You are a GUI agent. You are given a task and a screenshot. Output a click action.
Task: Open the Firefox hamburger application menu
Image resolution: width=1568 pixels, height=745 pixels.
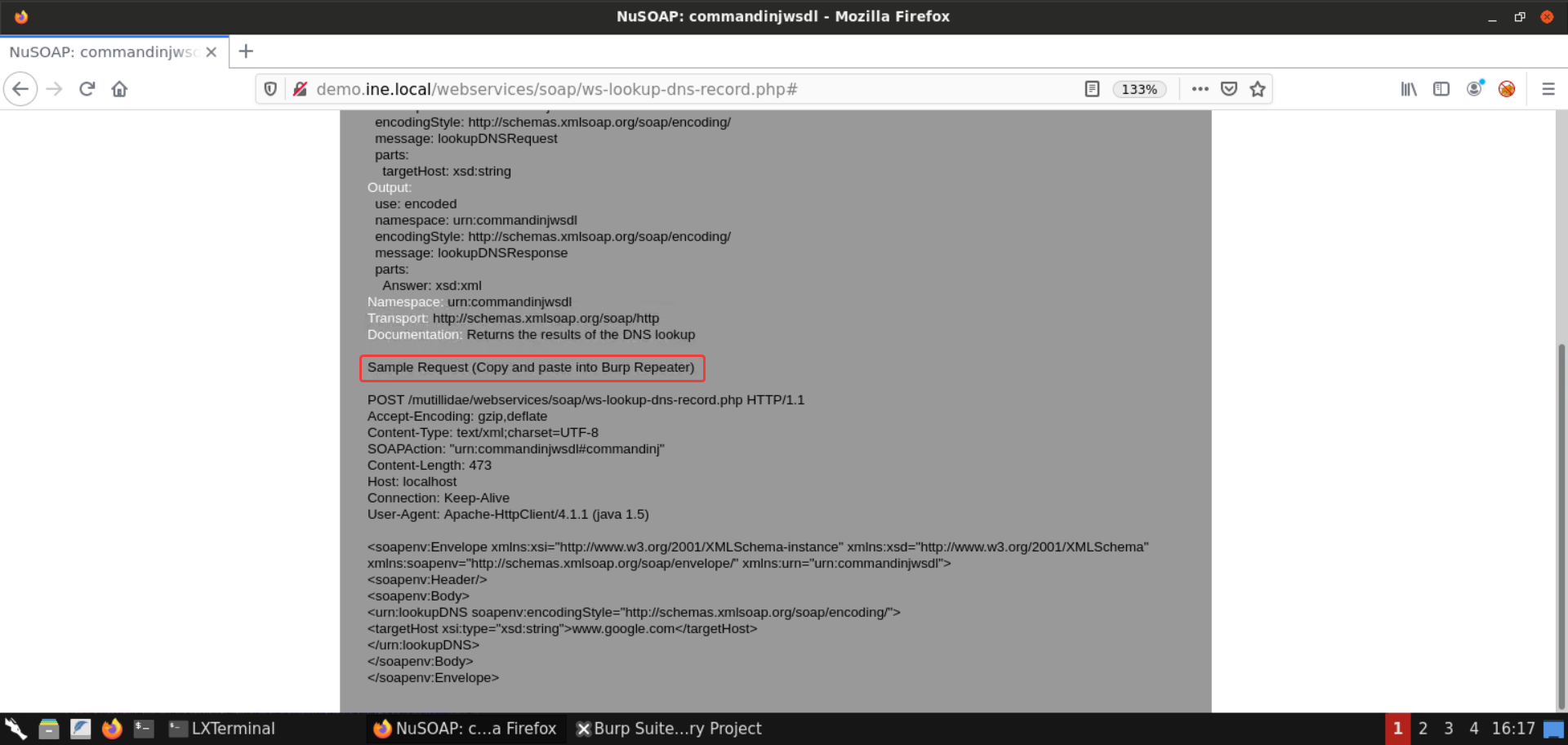point(1548,89)
